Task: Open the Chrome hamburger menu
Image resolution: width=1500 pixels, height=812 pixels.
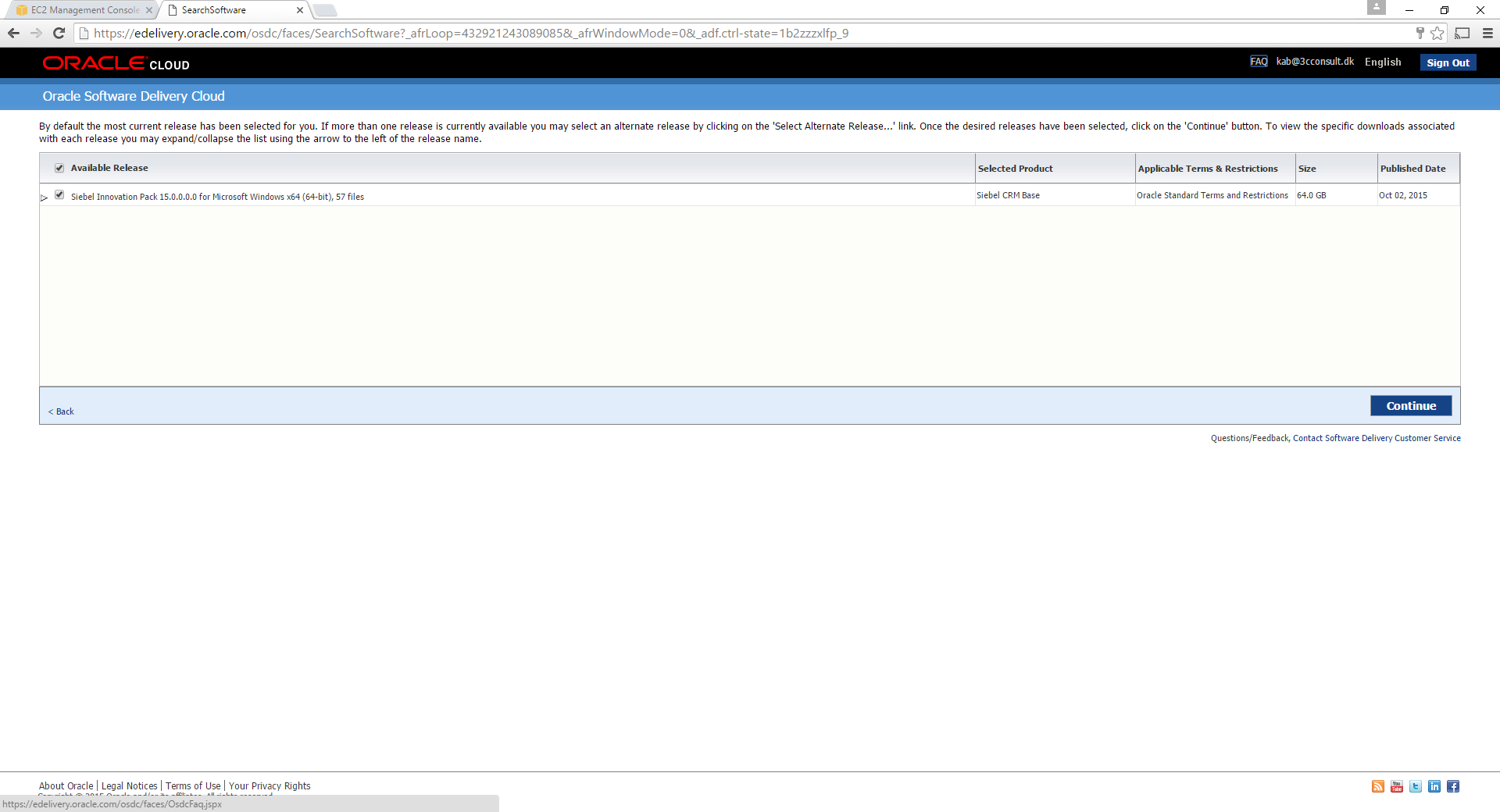Action: (1487, 33)
